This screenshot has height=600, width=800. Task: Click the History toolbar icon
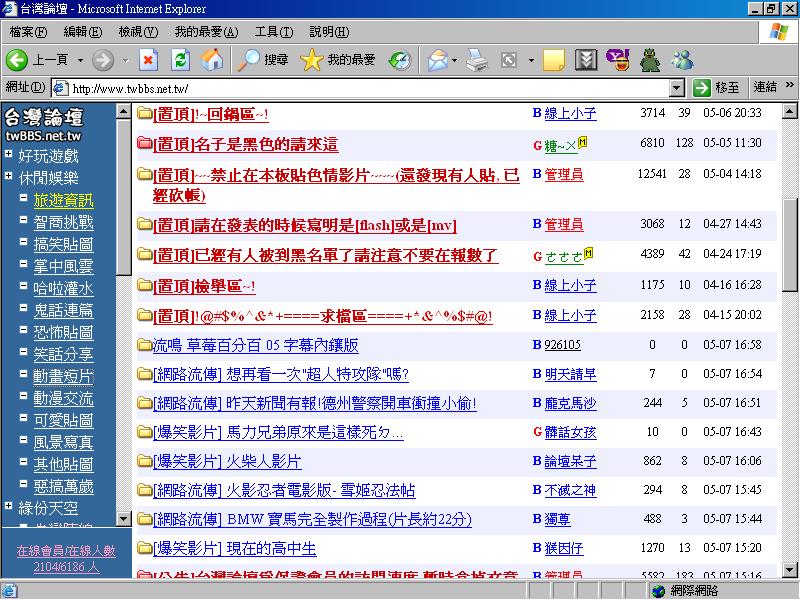coord(399,60)
